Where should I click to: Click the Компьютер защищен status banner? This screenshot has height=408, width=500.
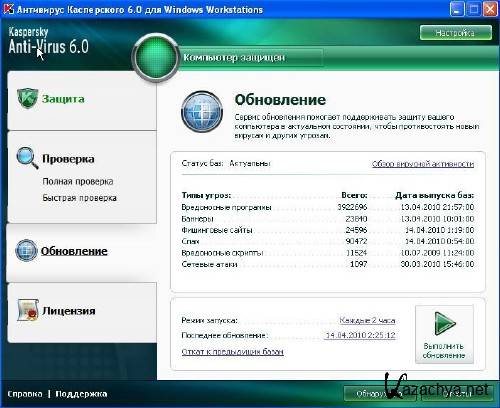point(234,58)
